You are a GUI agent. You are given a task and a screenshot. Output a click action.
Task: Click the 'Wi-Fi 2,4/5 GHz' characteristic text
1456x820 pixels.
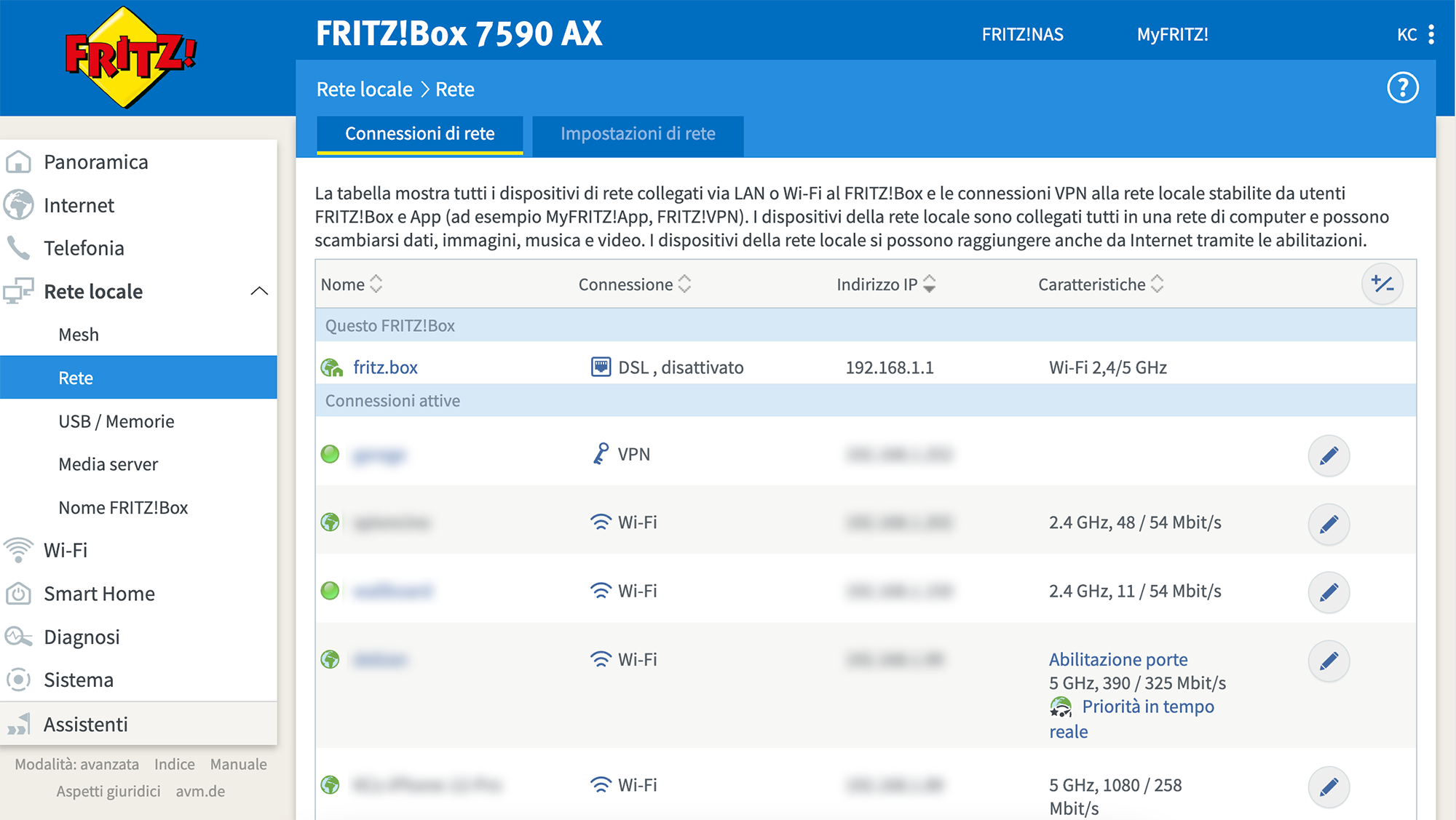coord(1108,367)
